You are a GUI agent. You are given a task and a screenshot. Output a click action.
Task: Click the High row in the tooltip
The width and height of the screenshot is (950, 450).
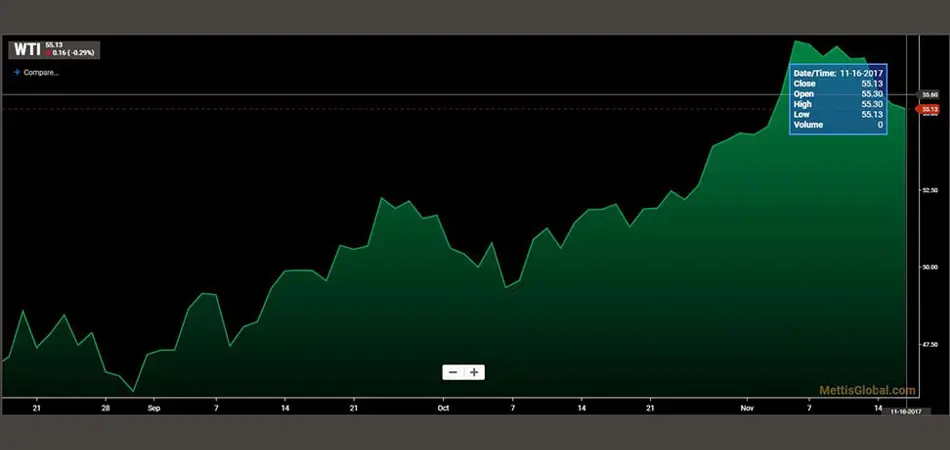(x=838, y=104)
